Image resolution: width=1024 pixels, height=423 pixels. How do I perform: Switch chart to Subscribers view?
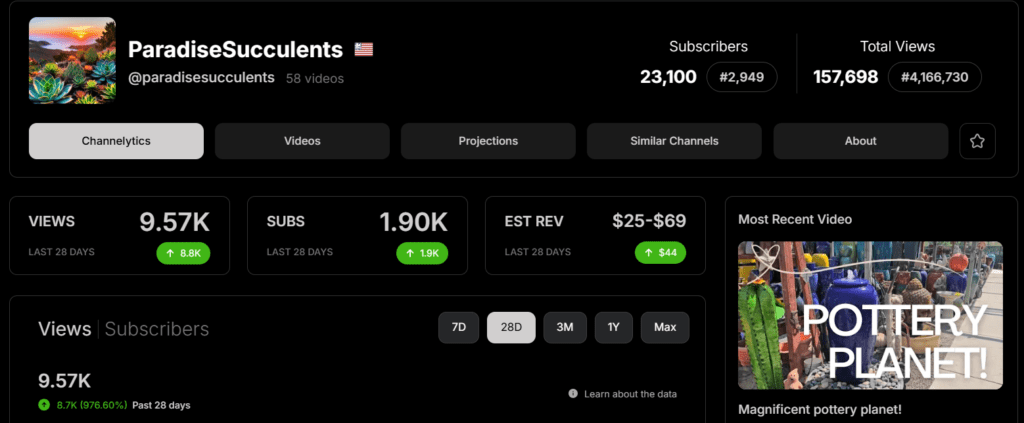[x=157, y=329]
